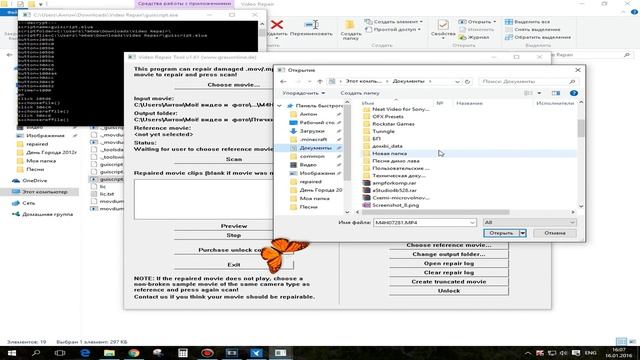The image size is (640, 360).
Task: Toggle the preview pane in dialog
Action: pyautogui.click(x=556, y=93)
